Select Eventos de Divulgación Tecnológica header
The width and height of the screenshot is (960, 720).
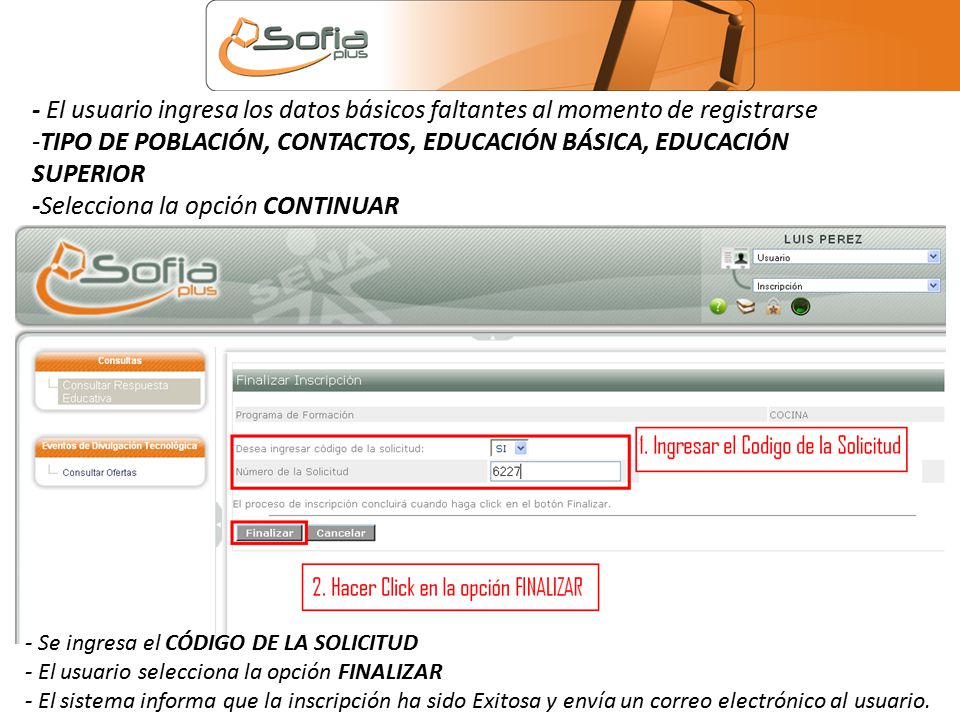tap(119, 446)
